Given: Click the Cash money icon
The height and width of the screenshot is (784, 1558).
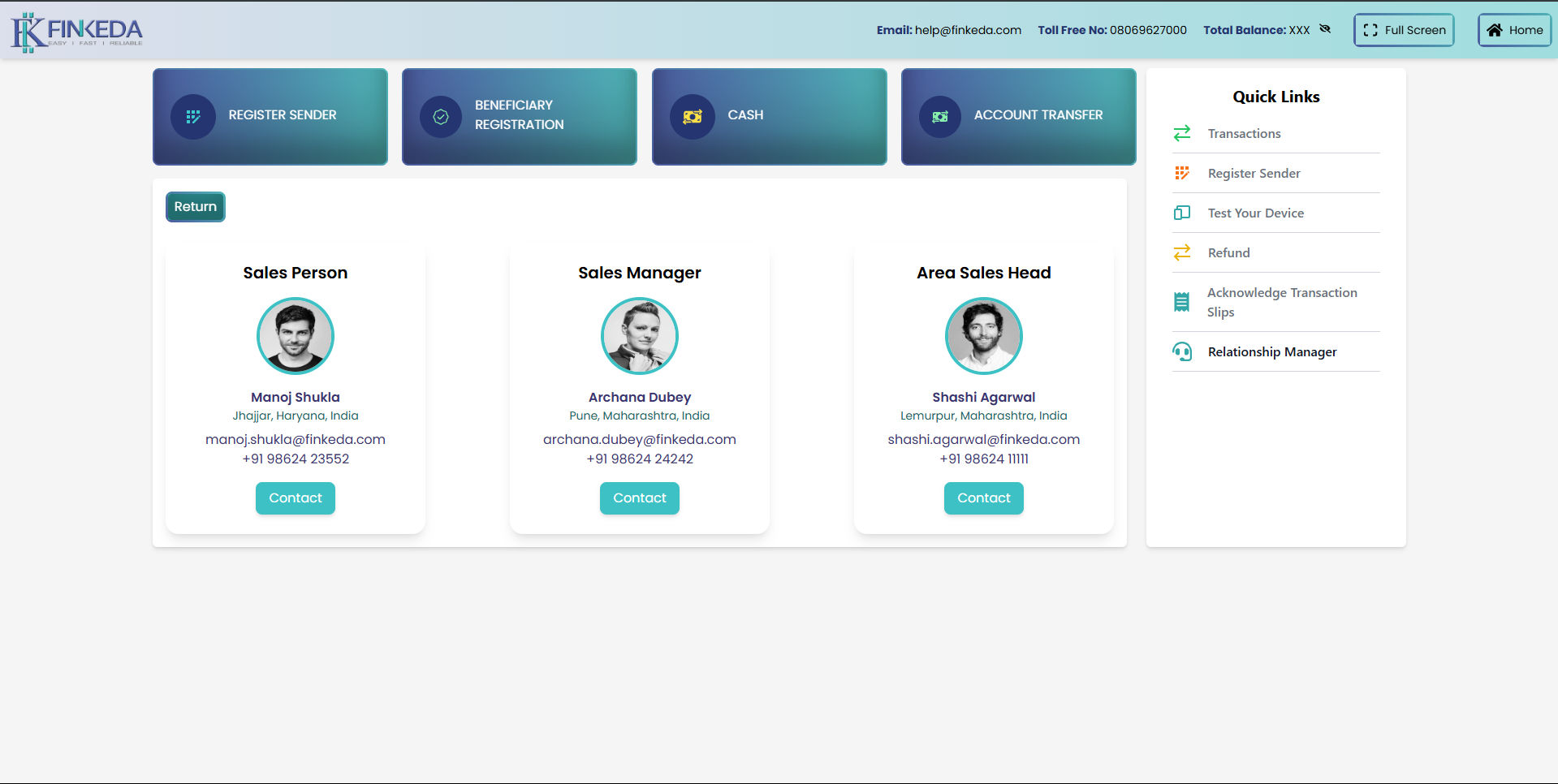Looking at the screenshot, I should pos(693,117).
